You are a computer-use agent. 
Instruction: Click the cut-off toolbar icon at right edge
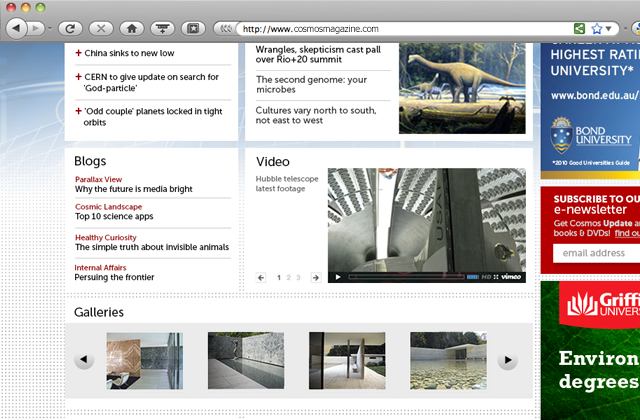(636, 29)
